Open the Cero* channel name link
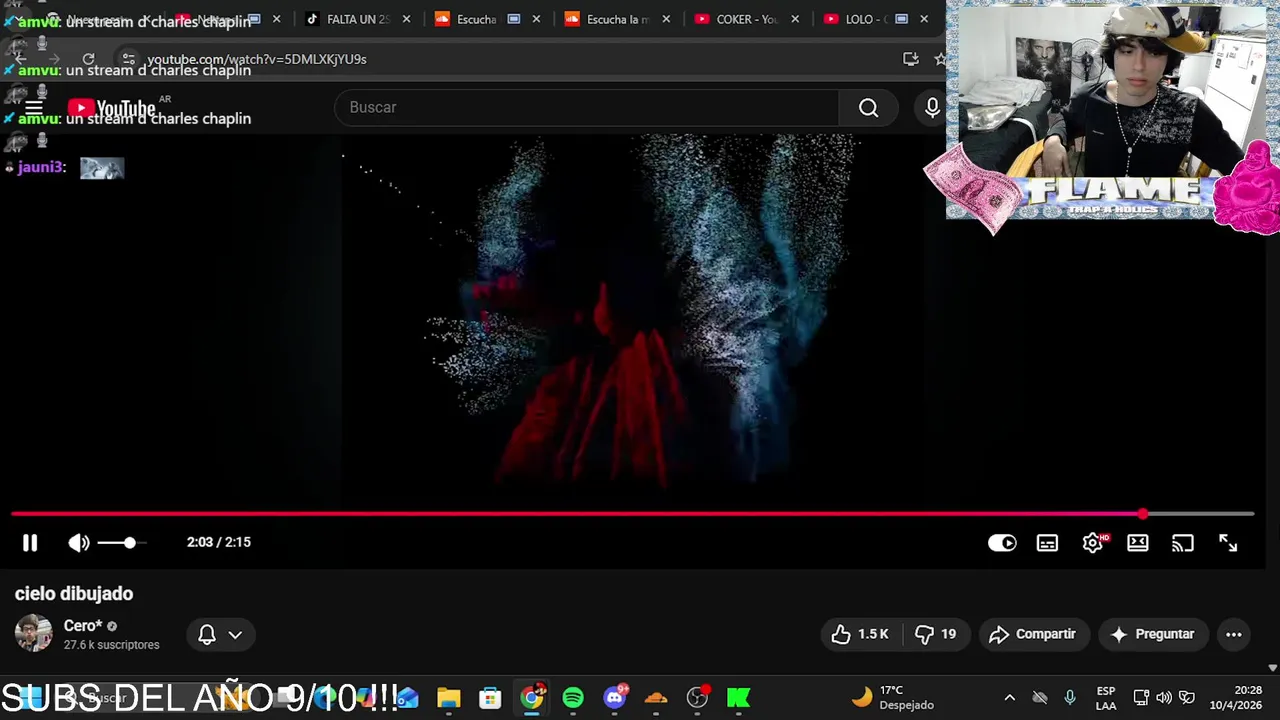The height and width of the screenshot is (720, 1280). point(83,626)
